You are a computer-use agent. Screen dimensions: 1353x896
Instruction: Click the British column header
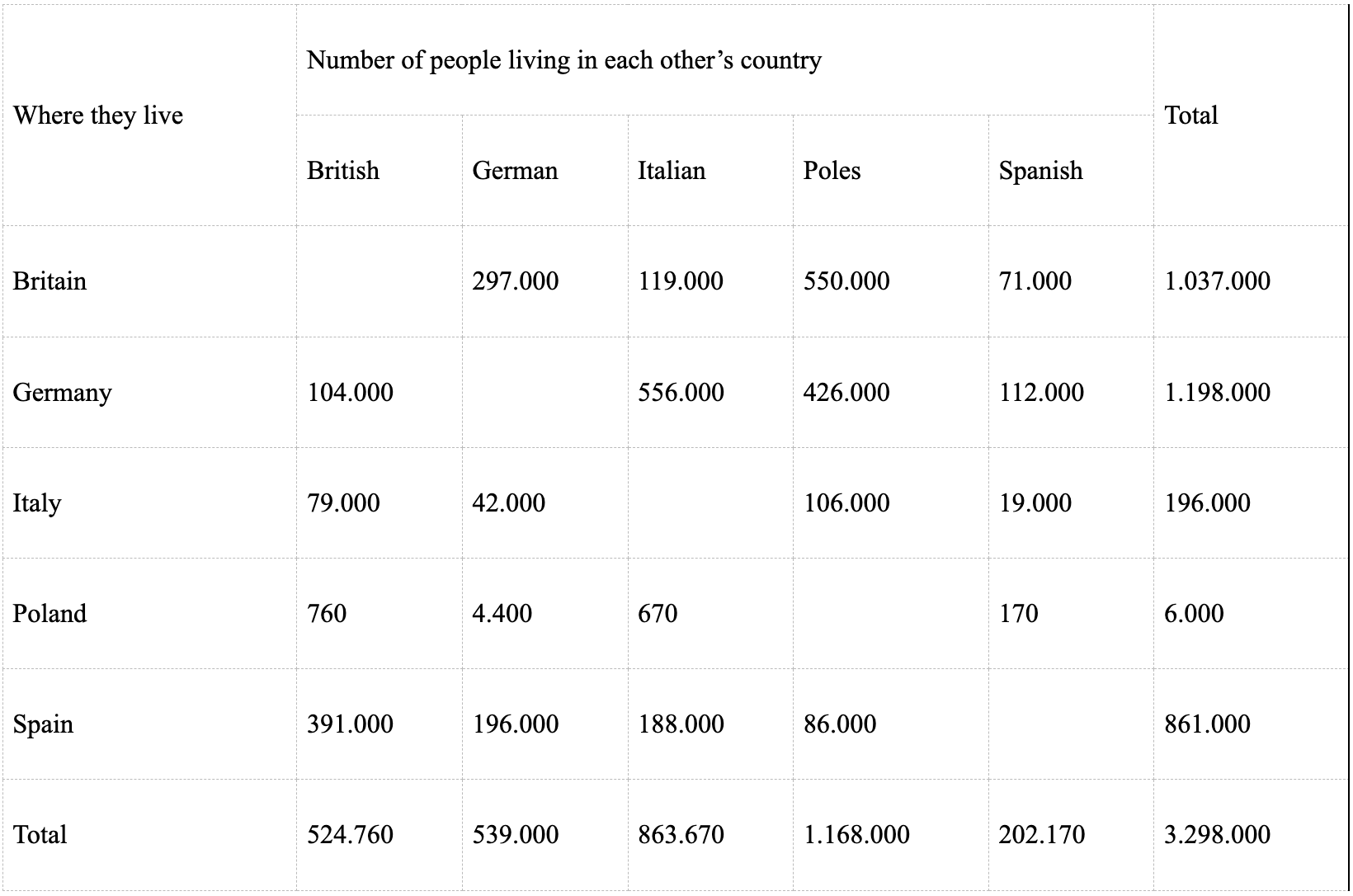click(x=379, y=170)
